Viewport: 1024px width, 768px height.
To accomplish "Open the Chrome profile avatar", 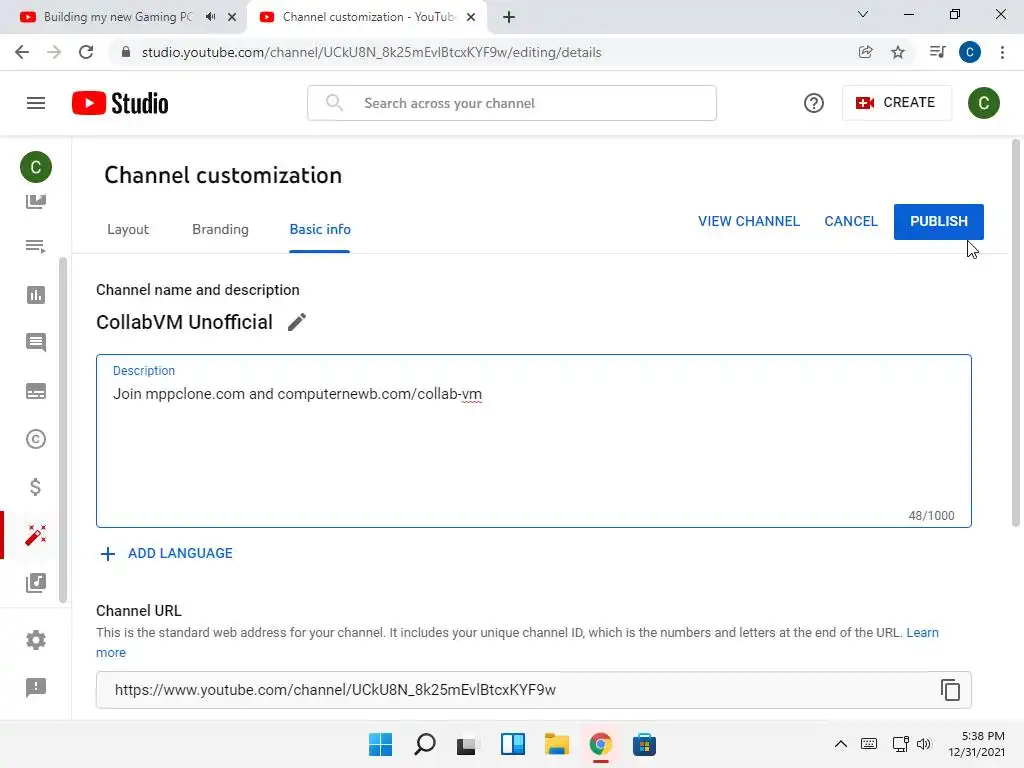I will 970,52.
